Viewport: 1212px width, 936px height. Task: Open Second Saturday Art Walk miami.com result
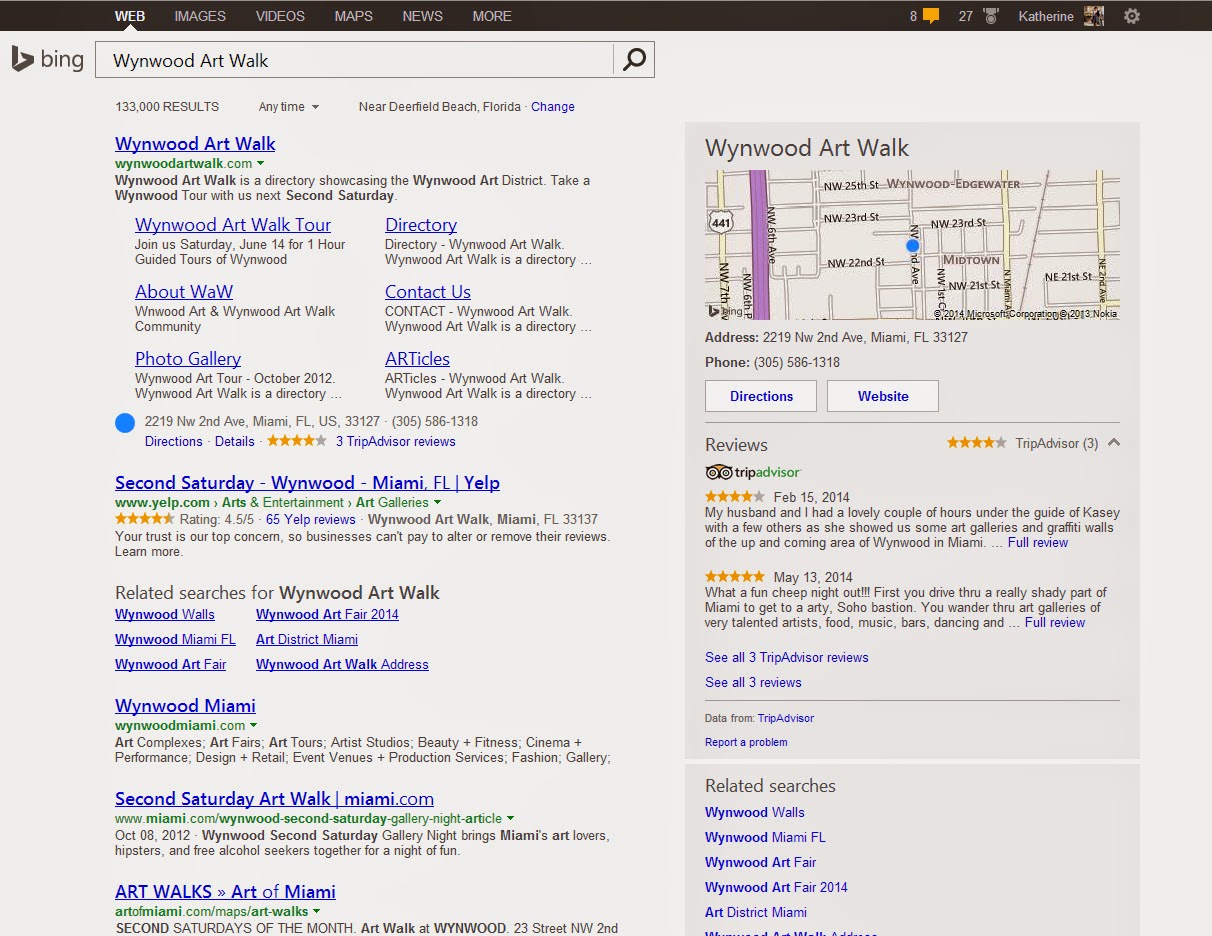(x=274, y=799)
